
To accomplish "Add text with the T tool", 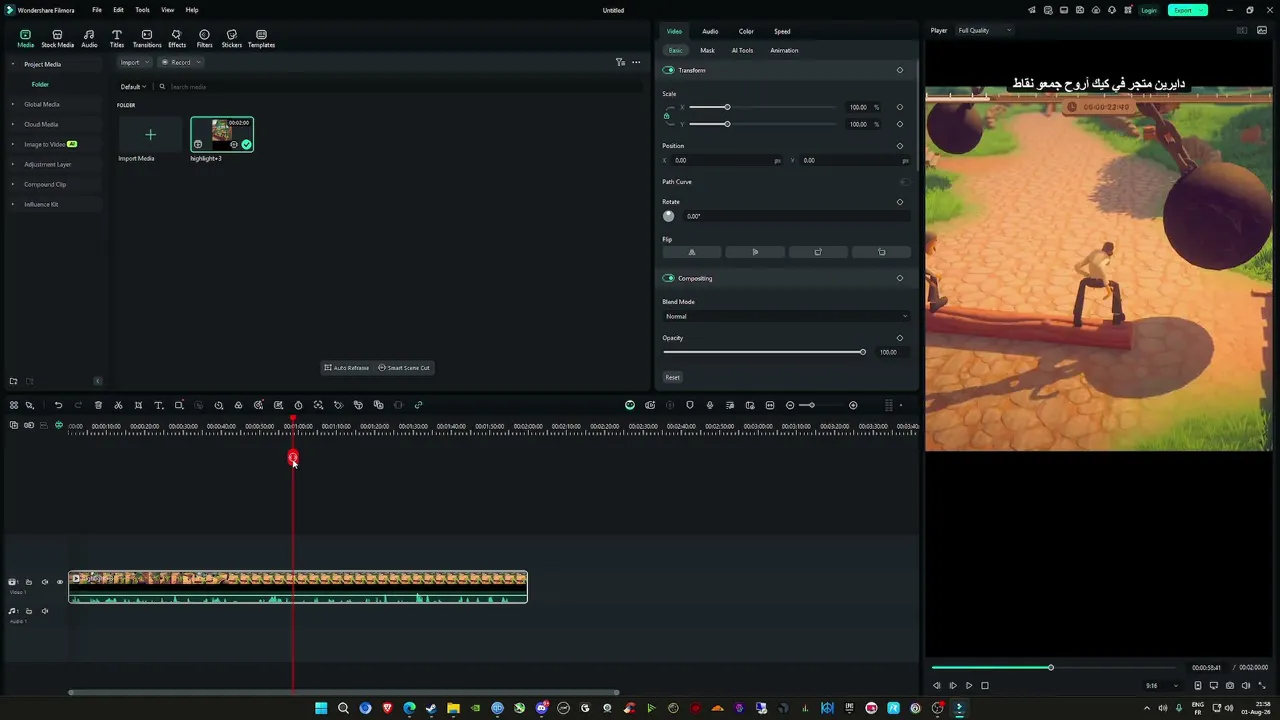I will click(158, 405).
